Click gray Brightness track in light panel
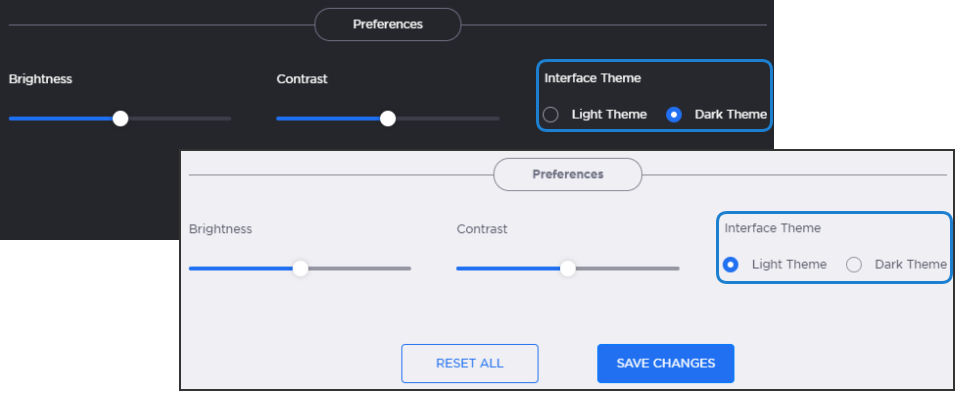Image resolution: width=974 pixels, height=410 pixels. coord(360,268)
